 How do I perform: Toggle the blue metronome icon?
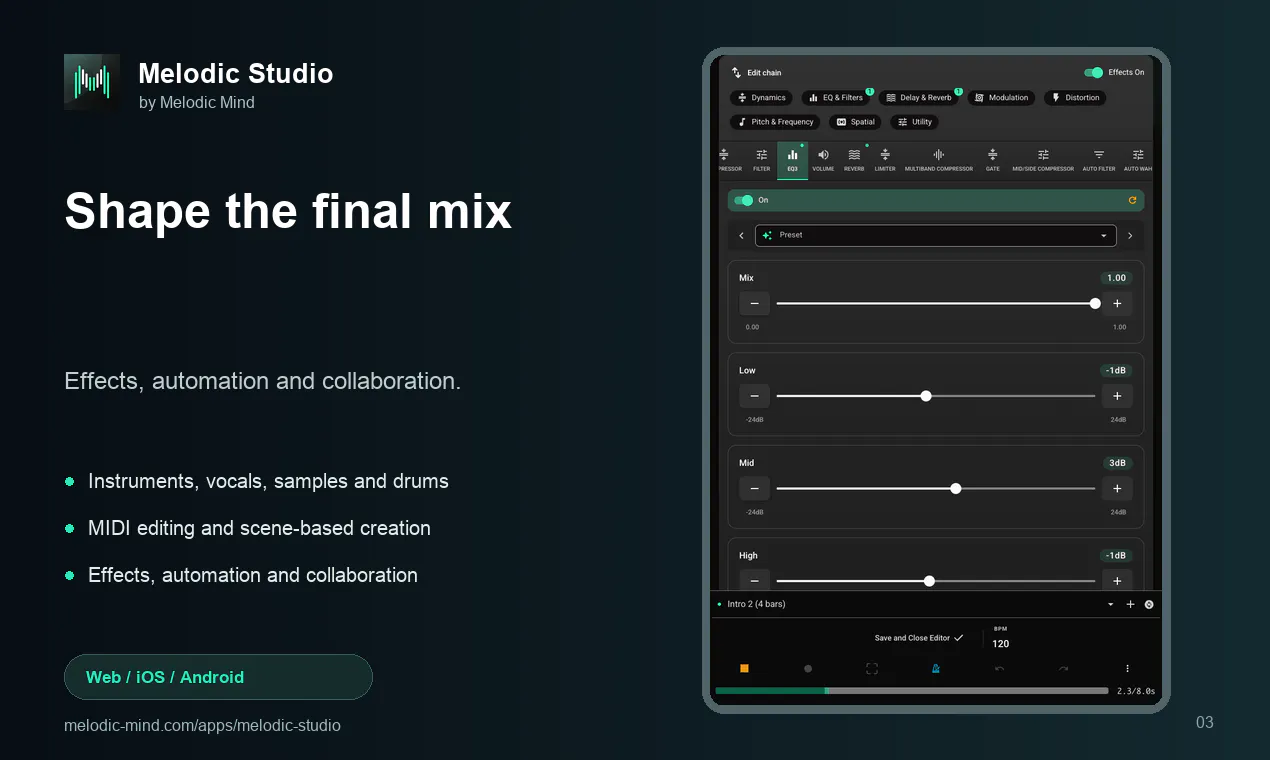click(x=936, y=669)
